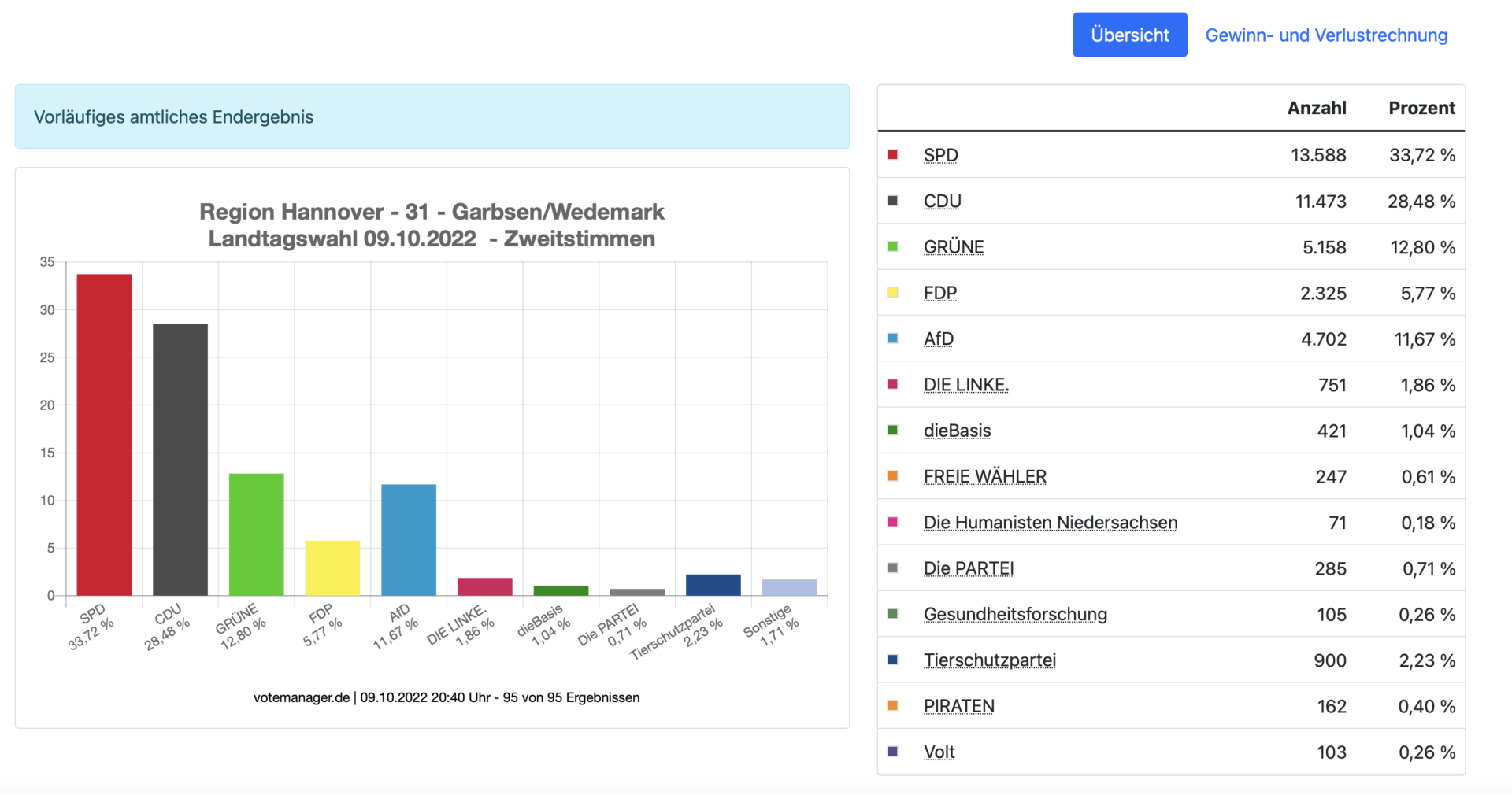The image size is (1512, 795).
Task: Click the Tierschutzpartei table link
Action: coord(989,660)
